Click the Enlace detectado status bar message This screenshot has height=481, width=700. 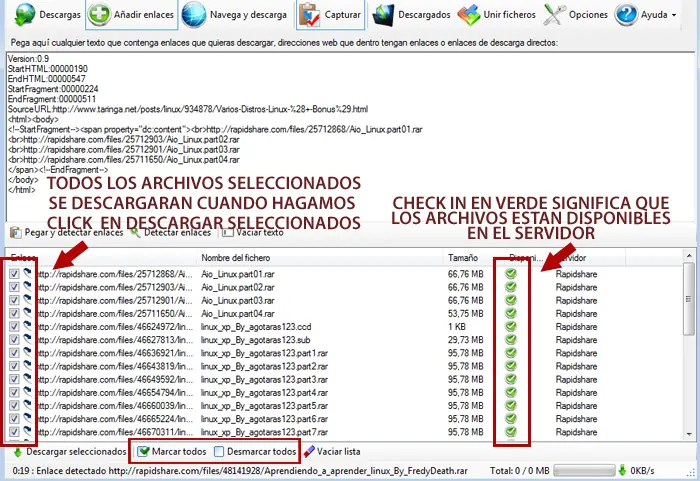point(240,471)
